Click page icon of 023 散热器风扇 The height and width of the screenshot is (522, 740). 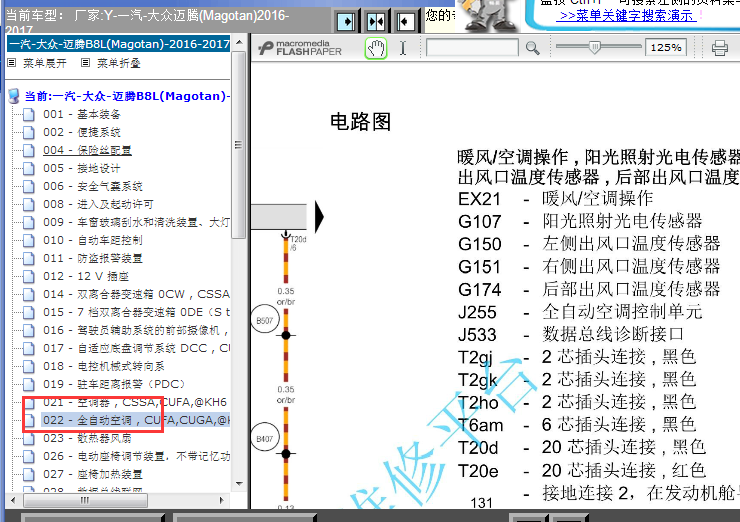tap(29, 438)
